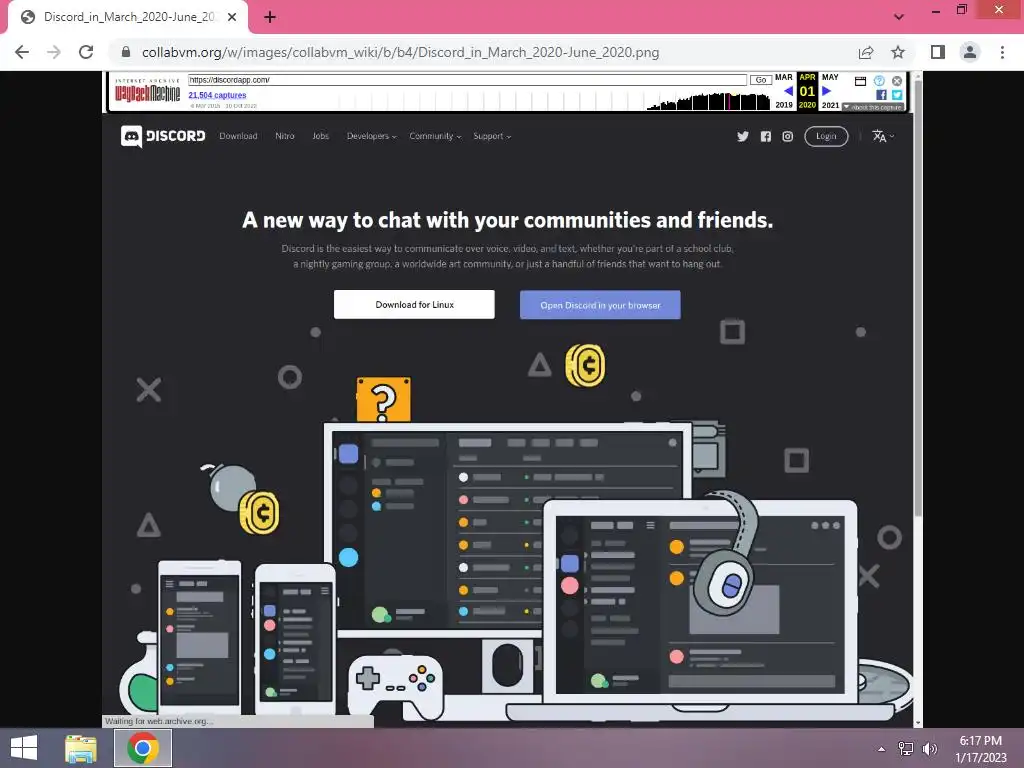1024x768 pixels.
Task: Click the Wayback window toggle icon
Action: (x=860, y=81)
